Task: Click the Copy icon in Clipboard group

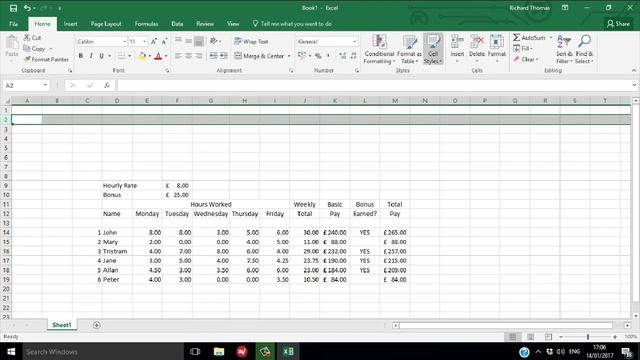Action: point(27,49)
